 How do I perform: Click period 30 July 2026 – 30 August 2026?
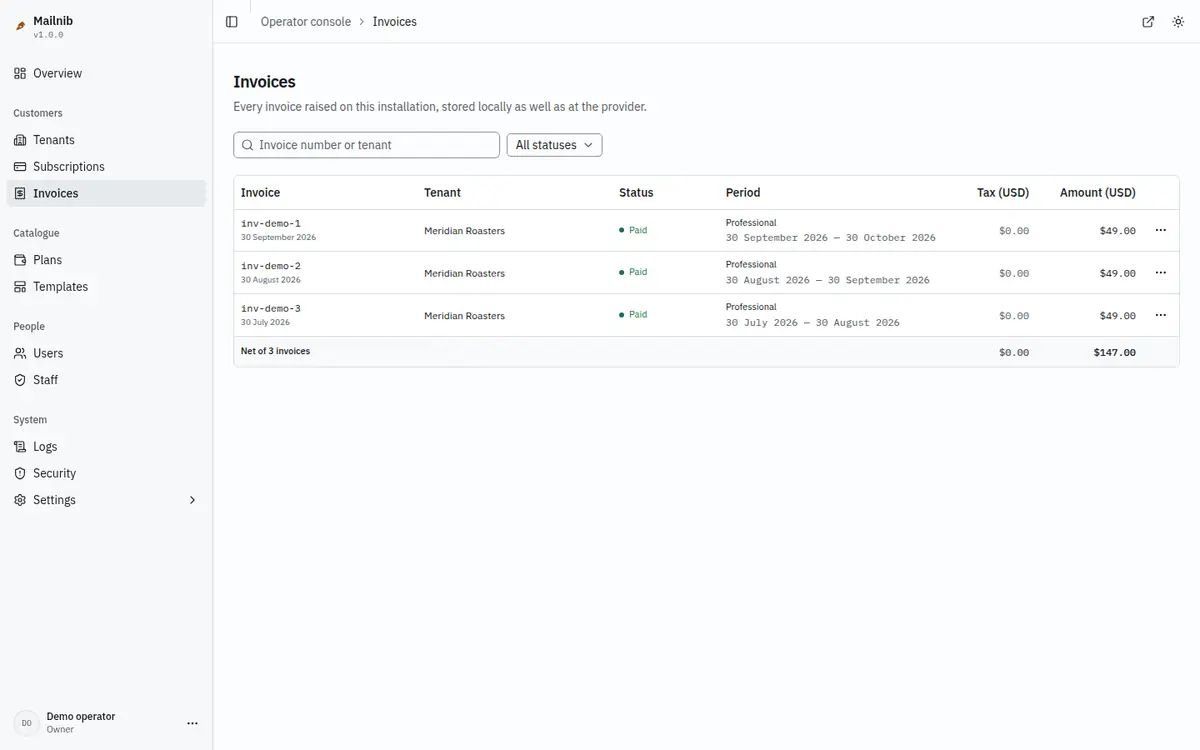pyautogui.click(x=813, y=322)
